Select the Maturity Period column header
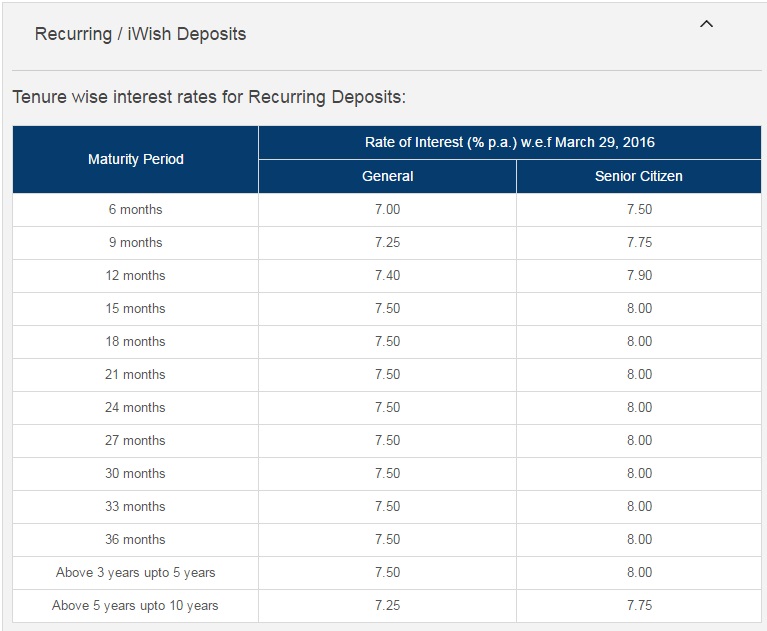Image resolution: width=767 pixels, height=631 pixels. click(135, 159)
